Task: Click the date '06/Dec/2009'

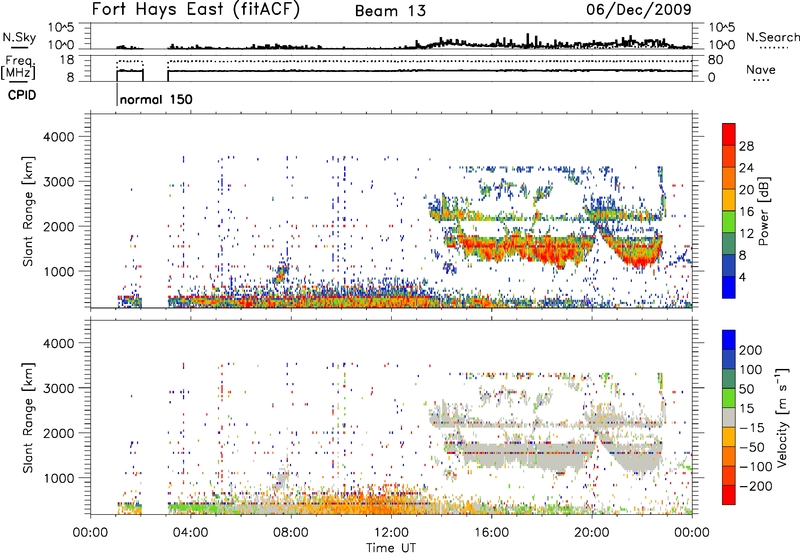Action: (639, 10)
